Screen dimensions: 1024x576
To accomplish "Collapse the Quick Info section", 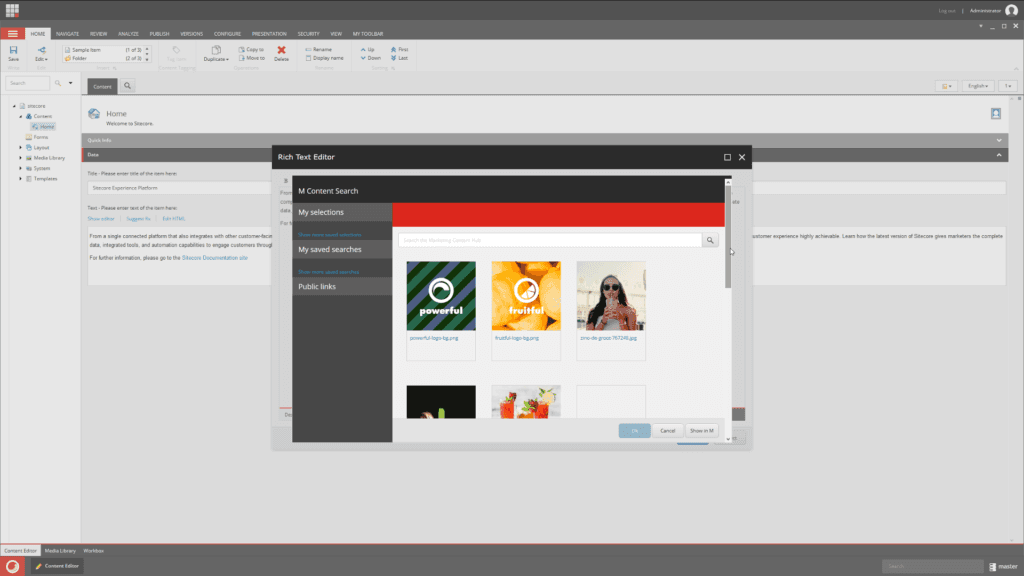I will pos(998,140).
